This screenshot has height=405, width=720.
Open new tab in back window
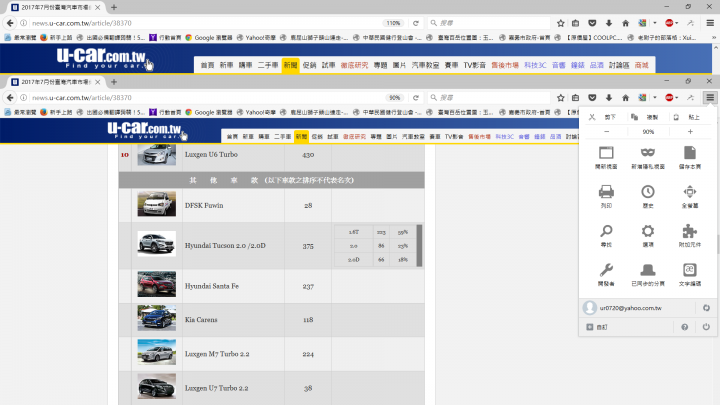pos(114,7)
